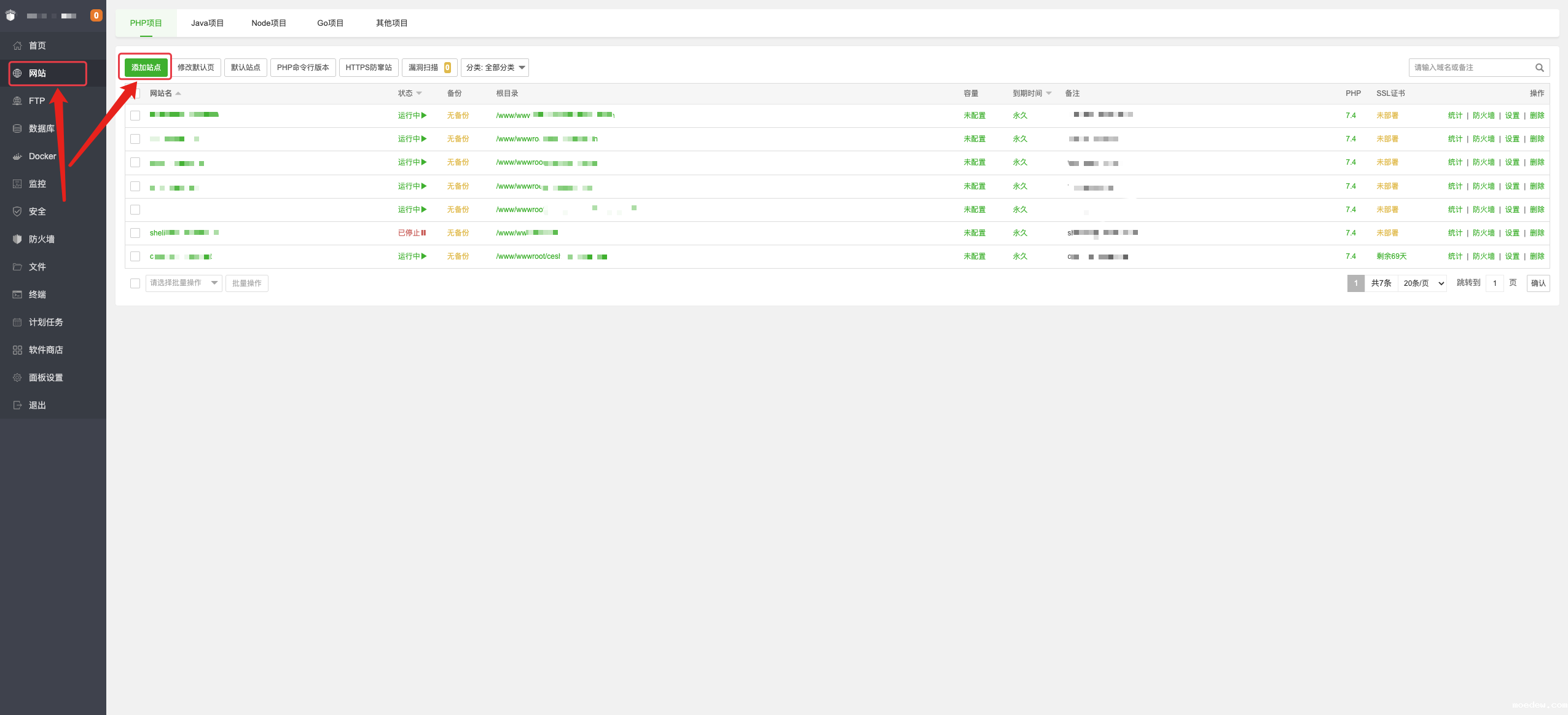The image size is (1568, 715).
Task: Click the database icon in sidebar
Action: (17, 128)
